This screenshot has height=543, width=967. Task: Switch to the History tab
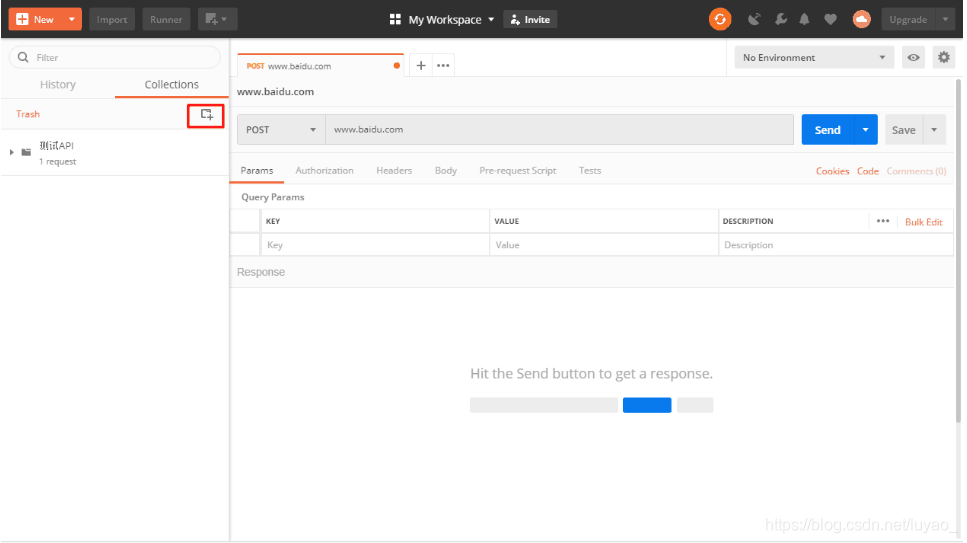point(58,85)
